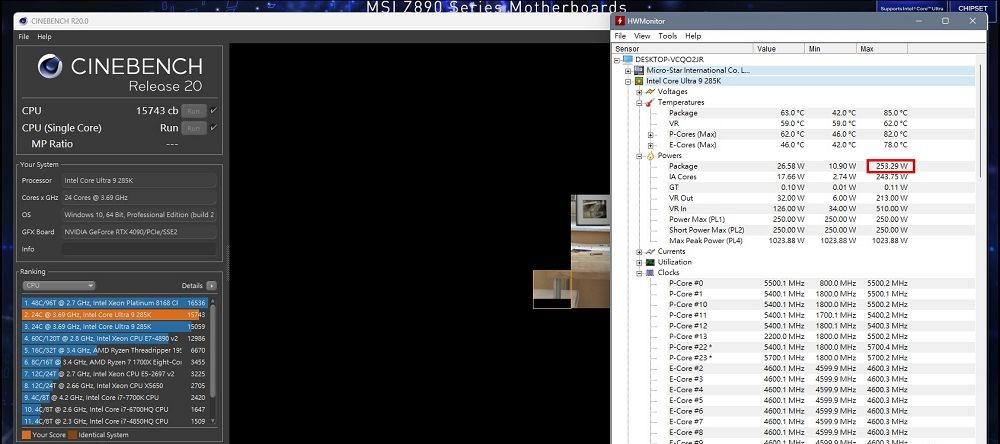Open Cinebench Help menu
The height and width of the screenshot is (444, 1000).
point(44,37)
